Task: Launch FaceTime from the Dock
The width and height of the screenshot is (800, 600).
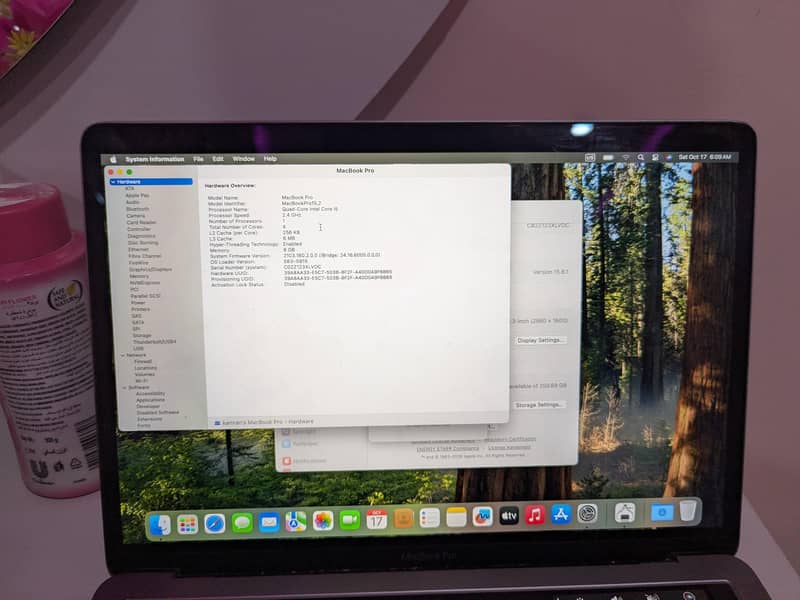Action: pyautogui.click(x=350, y=520)
